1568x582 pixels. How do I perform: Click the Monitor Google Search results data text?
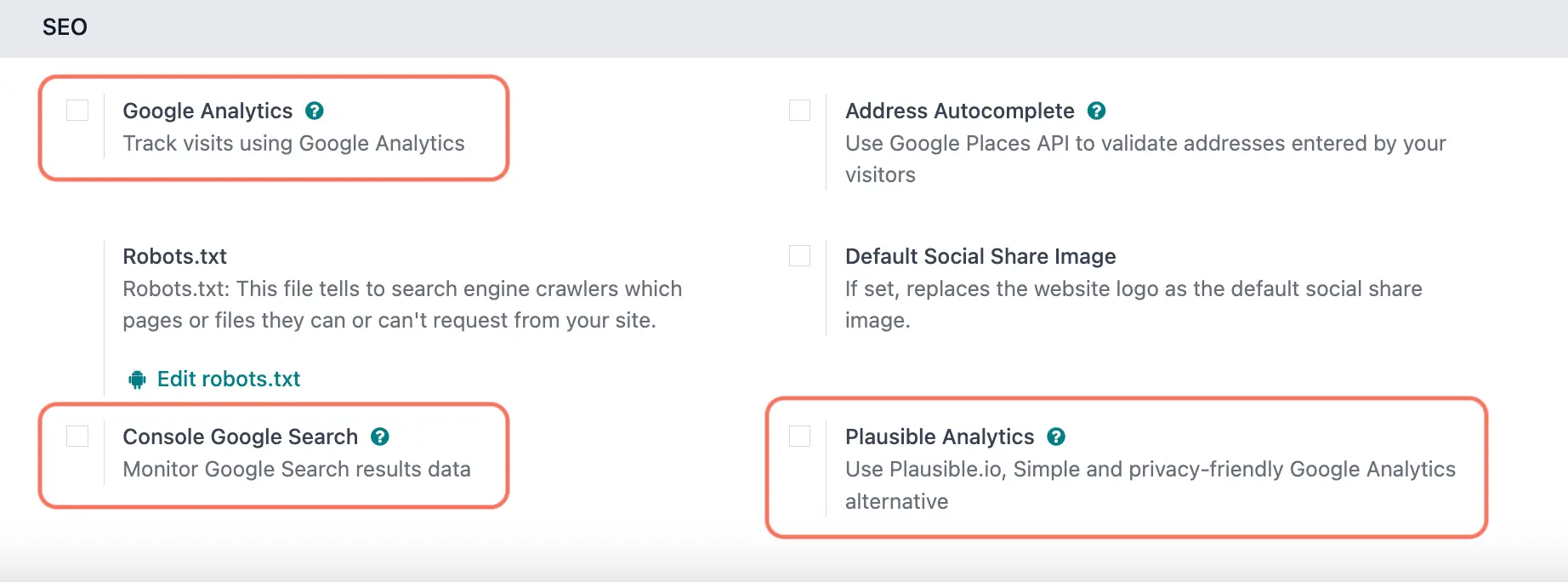[x=297, y=469]
